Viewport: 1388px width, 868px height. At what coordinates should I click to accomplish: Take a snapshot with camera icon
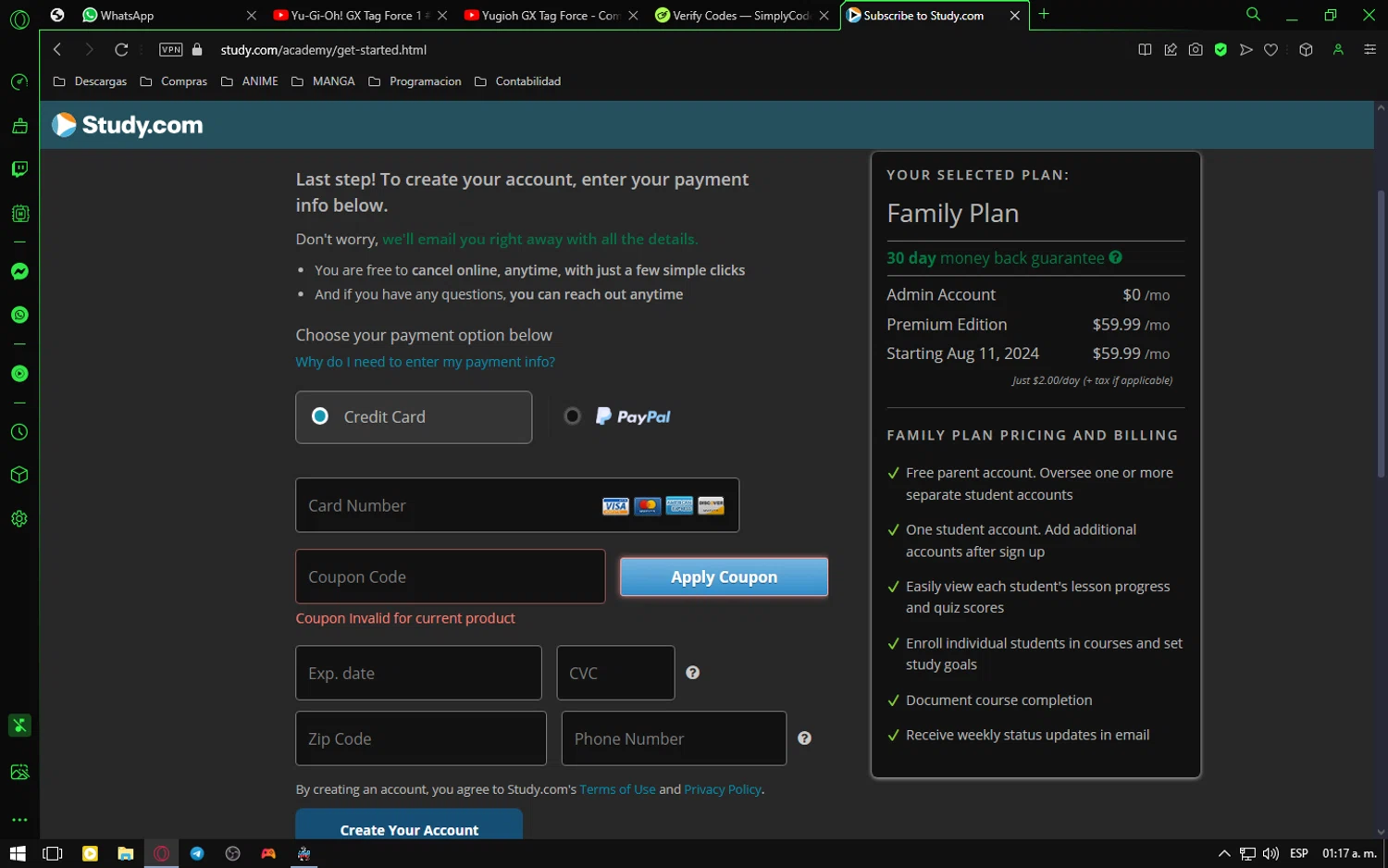(1196, 50)
